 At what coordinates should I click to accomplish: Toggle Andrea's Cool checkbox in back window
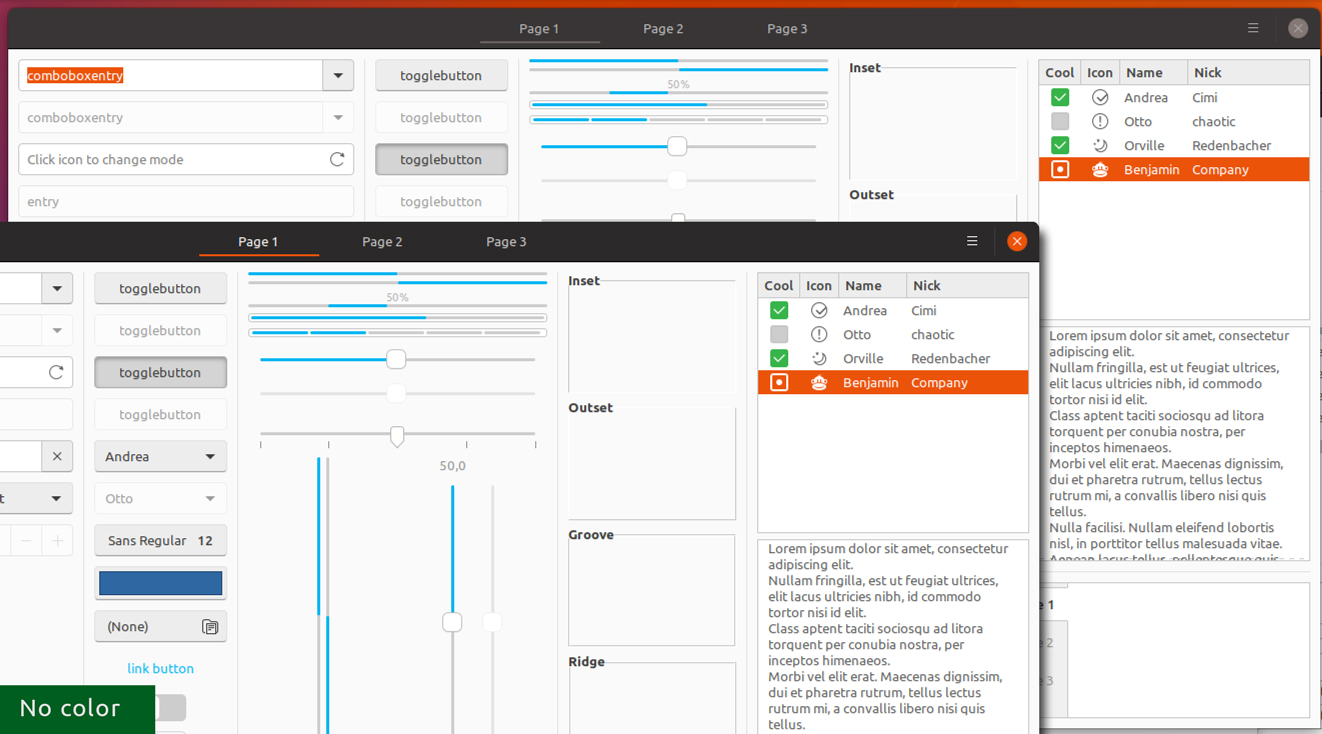click(1060, 97)
